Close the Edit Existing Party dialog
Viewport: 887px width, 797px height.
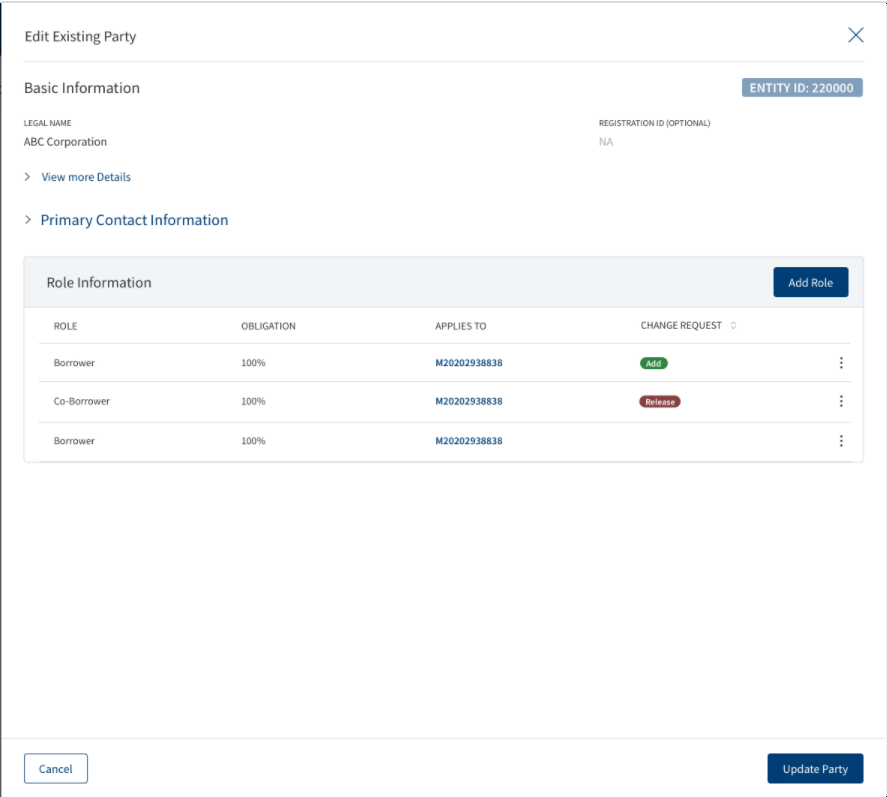pos(855,35)
